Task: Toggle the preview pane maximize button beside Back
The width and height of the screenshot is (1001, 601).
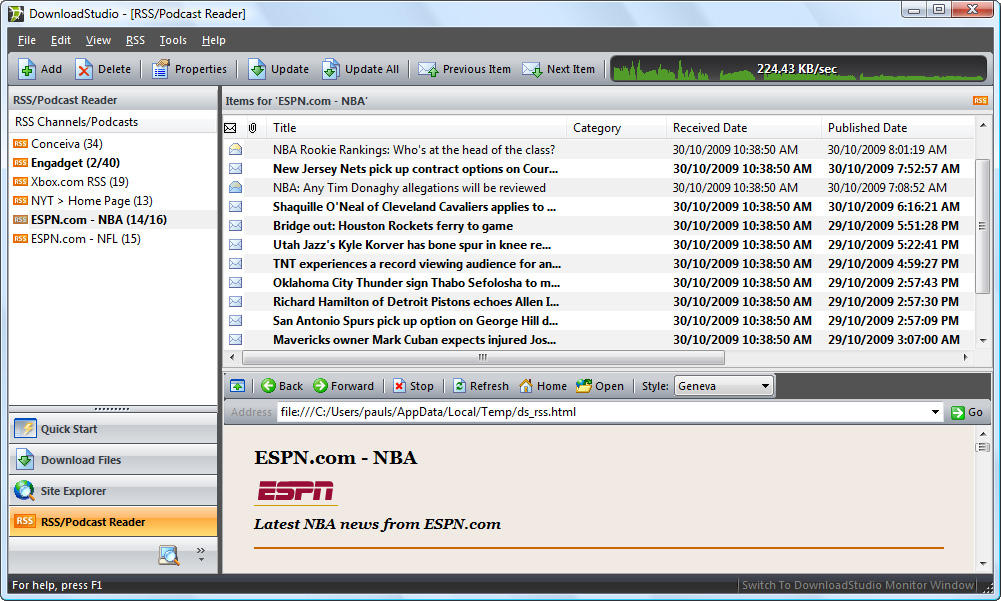Action: 237,386
